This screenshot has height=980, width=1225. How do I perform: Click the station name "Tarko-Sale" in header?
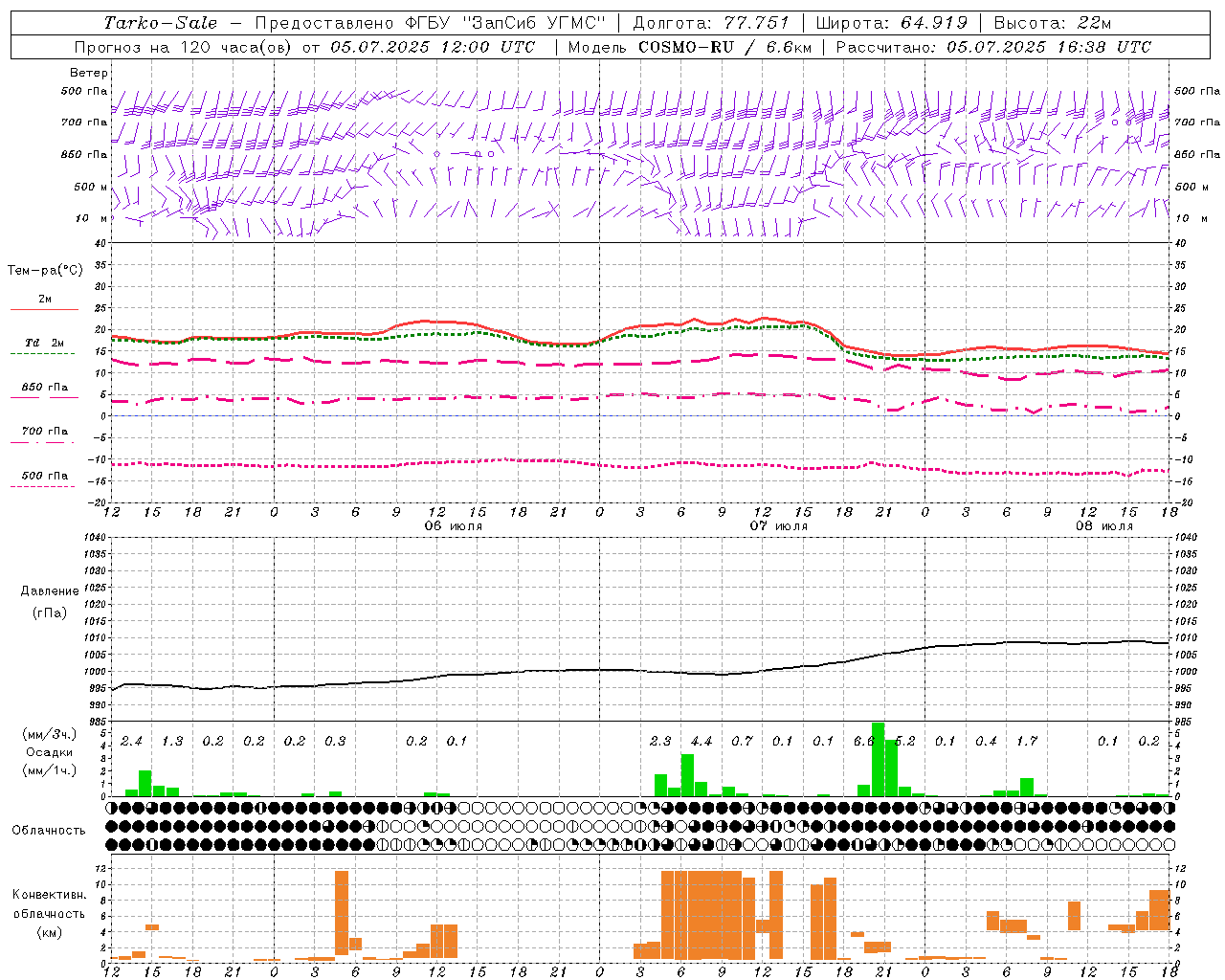point(160,23)
